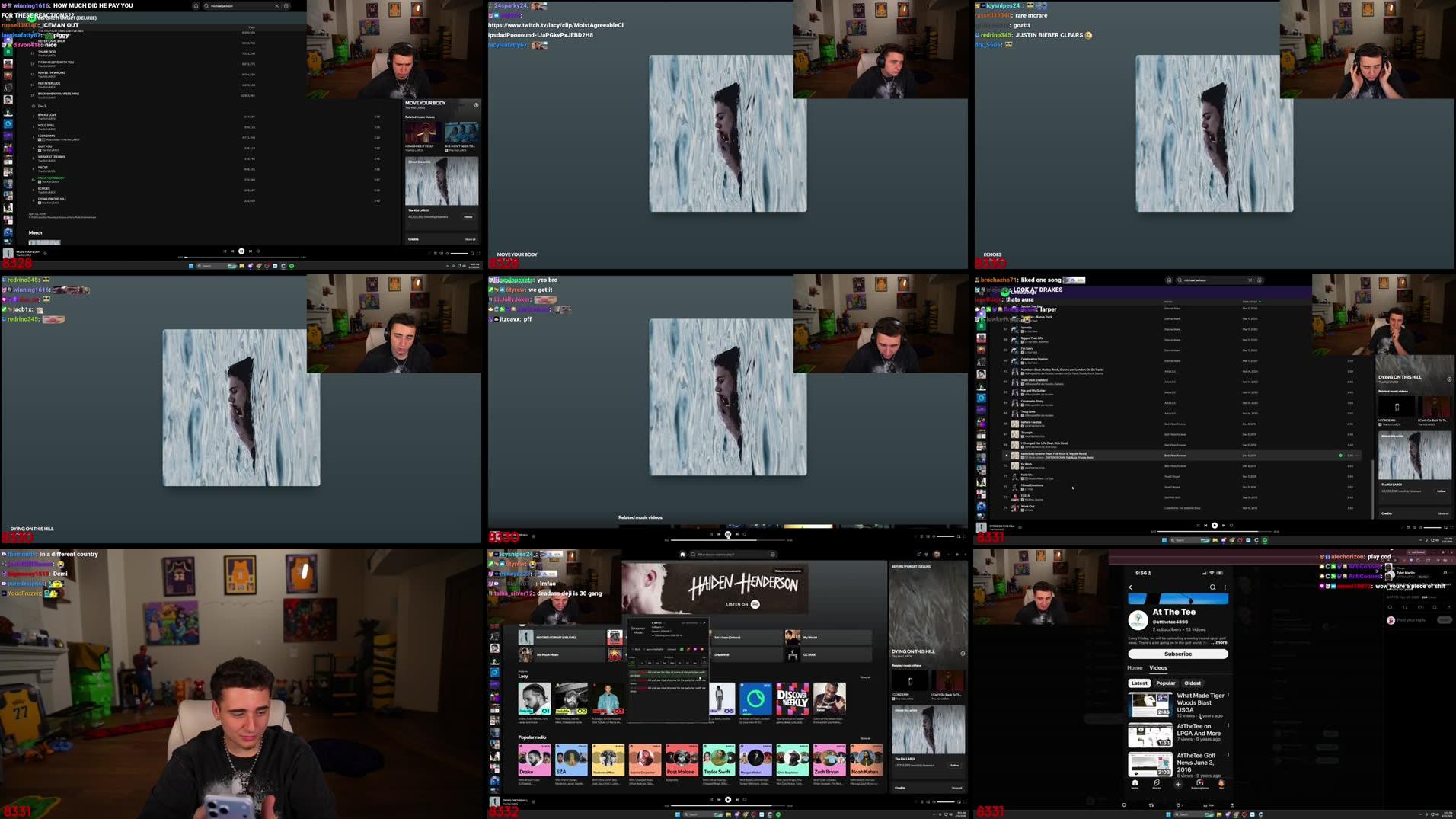The height and width of the screenshot is (819, 1456).
Task: Tap Create plus icon in YouTube bottom navigation
Action: point(1177,784)
